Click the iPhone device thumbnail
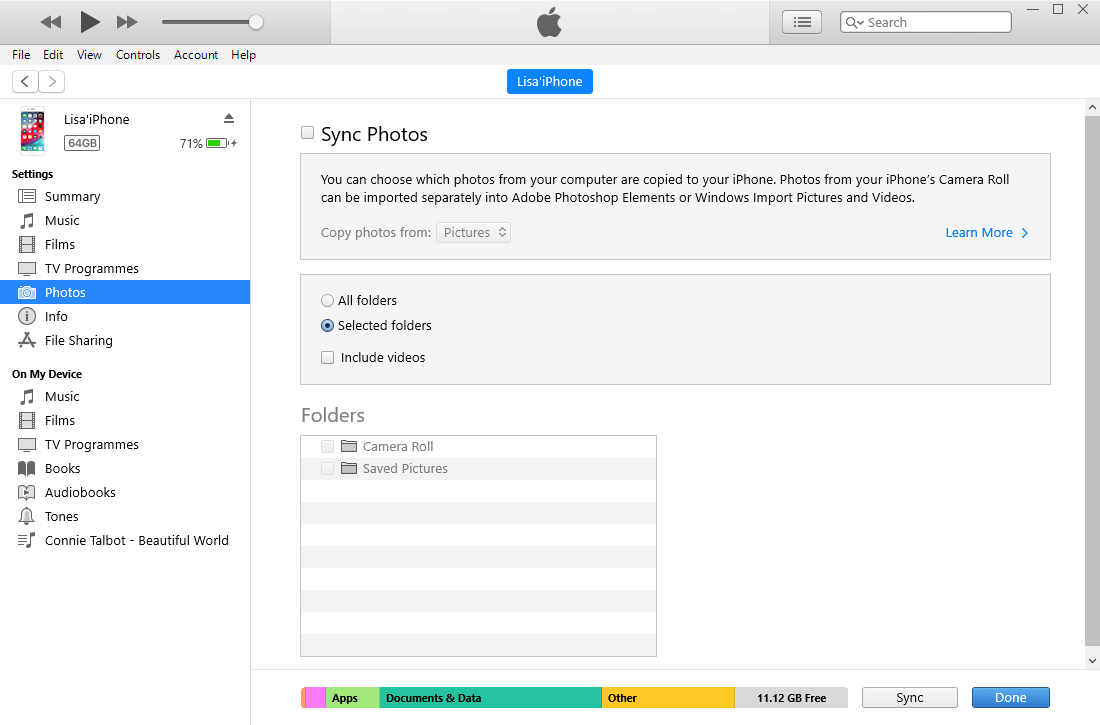 pyautogui.click(x=32, y=131)
